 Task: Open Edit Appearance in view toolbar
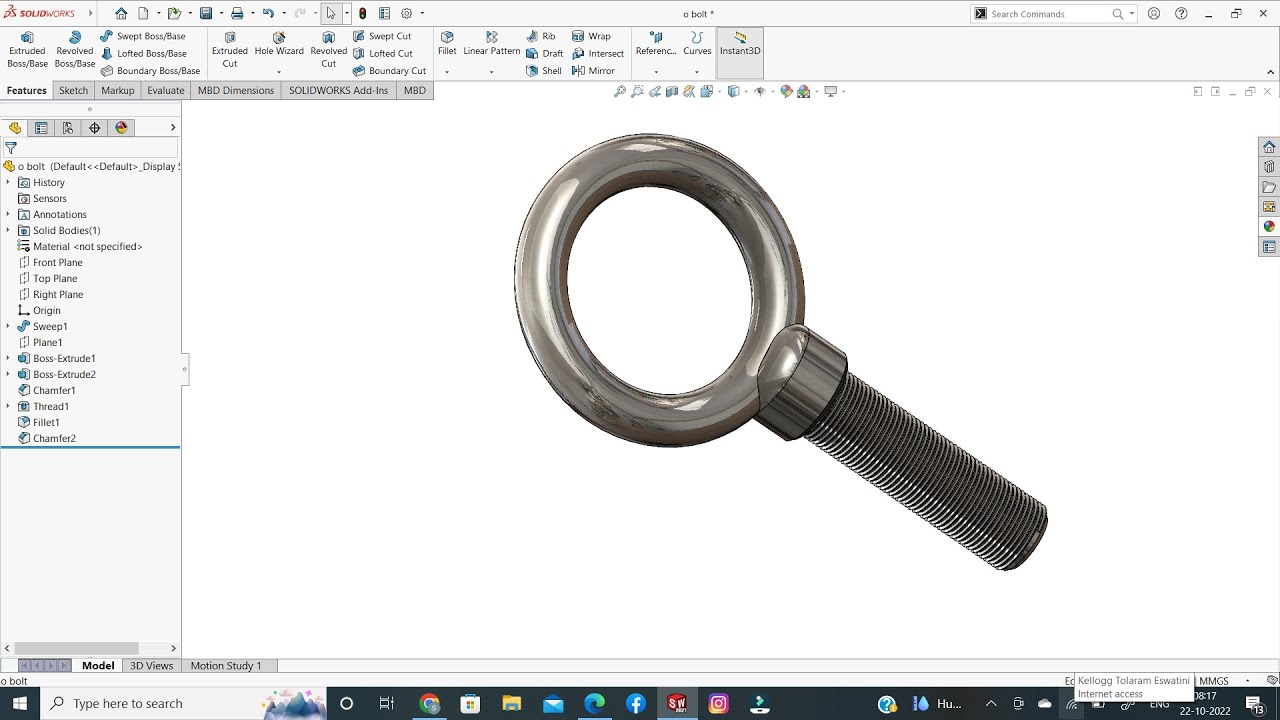786,91
